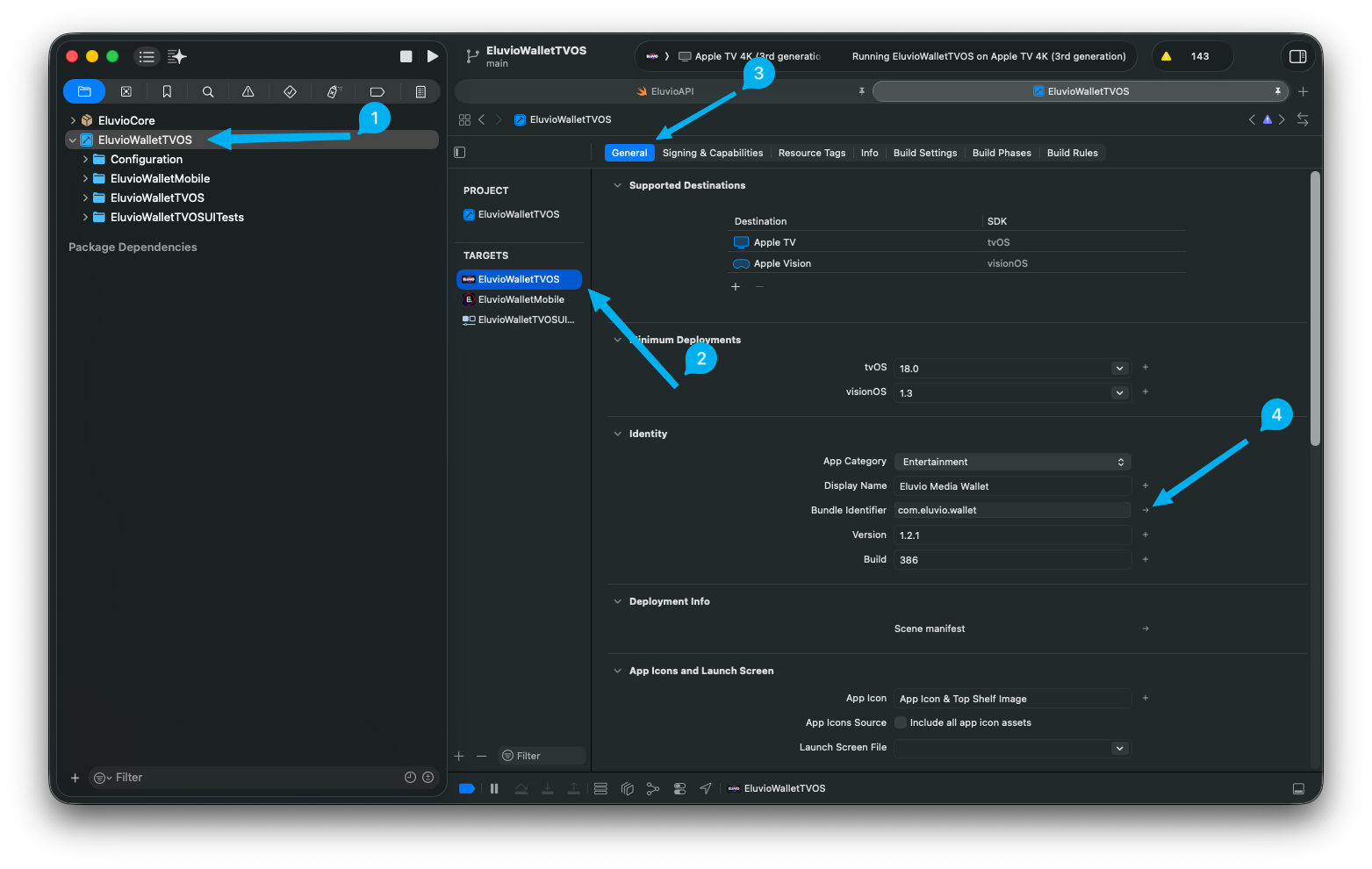Image resolution: width=1372 pixels, height=869 pixels.
Task: Open the Debug navigator
Action: tap(333, 91)
